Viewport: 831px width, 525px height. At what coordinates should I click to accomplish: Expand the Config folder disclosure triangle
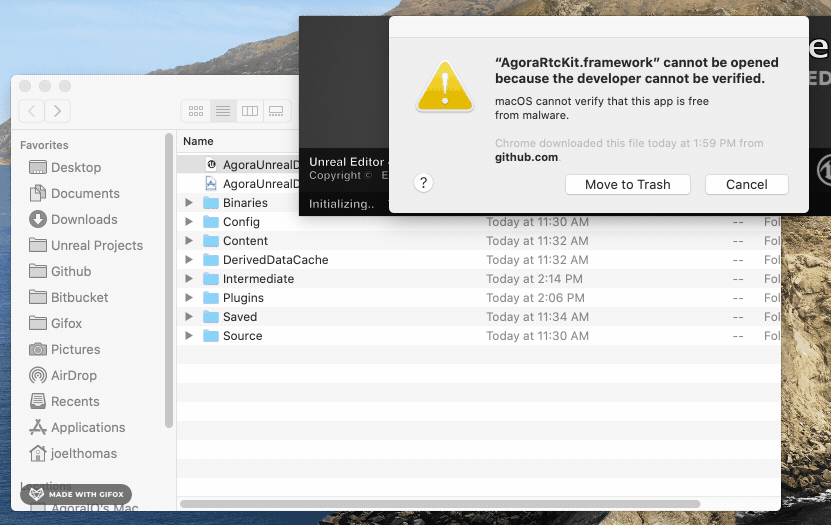(189, 222)
